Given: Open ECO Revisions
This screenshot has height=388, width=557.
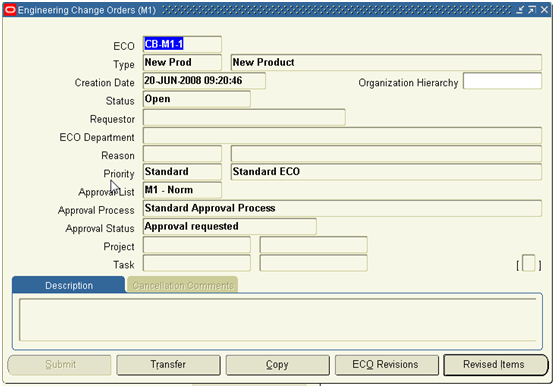Looking at the screenshot, I should click(385, 365).
